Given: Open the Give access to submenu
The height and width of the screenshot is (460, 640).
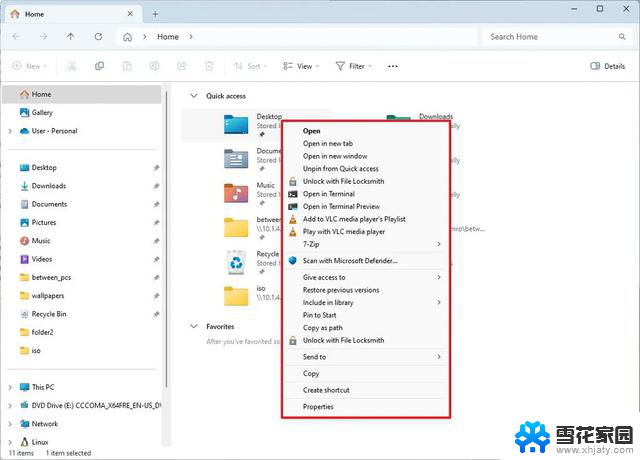Looking at the screenshot, I should 366,278.
